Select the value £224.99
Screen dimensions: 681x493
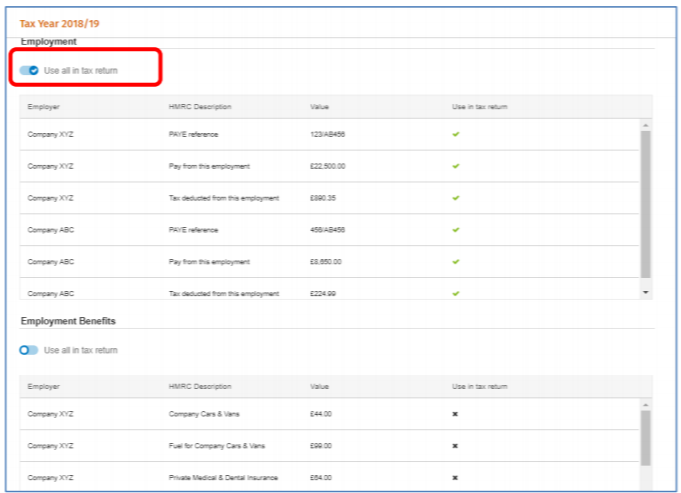click(x=323, y=294)
